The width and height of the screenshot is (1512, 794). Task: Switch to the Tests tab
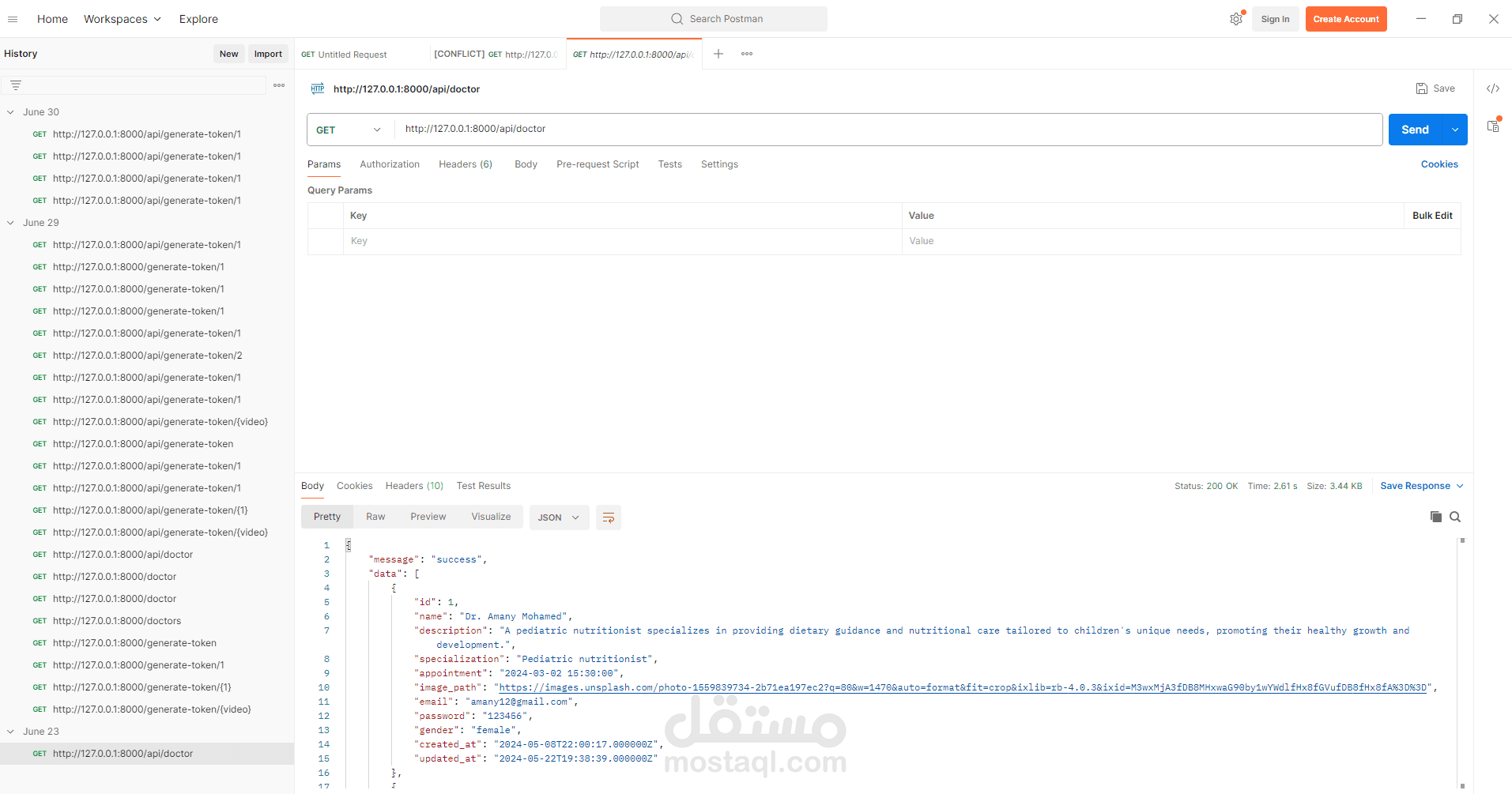(670, 164)
